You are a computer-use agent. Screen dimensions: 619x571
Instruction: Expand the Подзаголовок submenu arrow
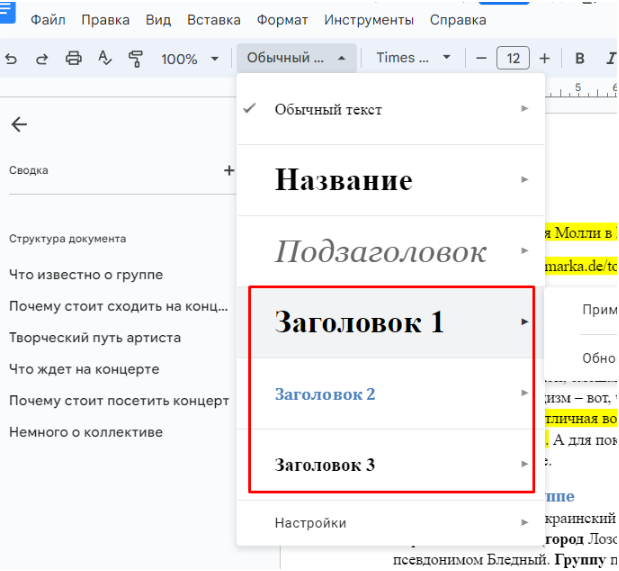pos(524,251)
